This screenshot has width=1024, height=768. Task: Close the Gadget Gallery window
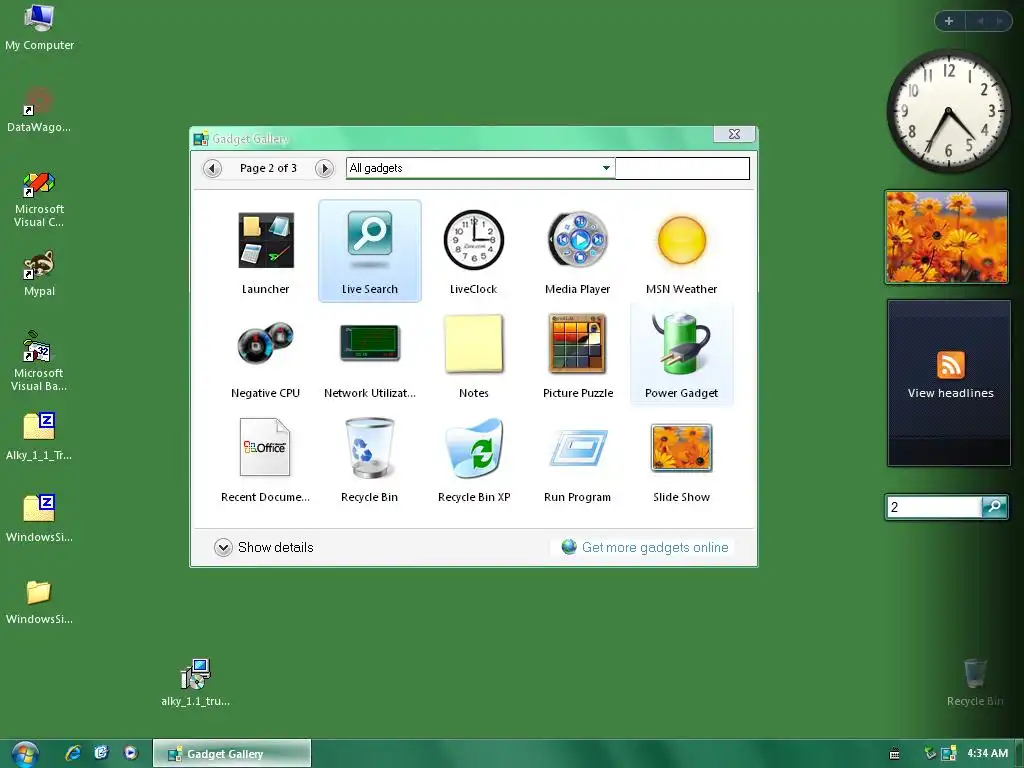(x=734, y=134)
